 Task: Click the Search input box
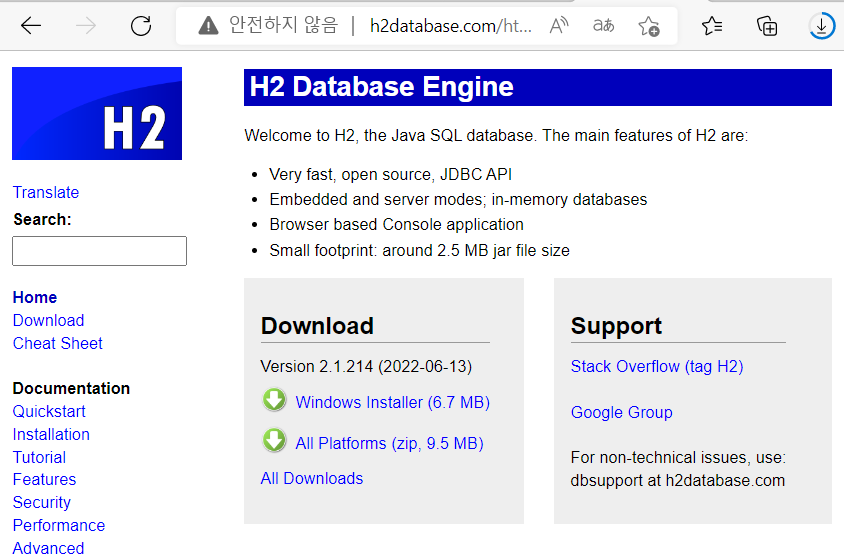[x=100, y=251]
